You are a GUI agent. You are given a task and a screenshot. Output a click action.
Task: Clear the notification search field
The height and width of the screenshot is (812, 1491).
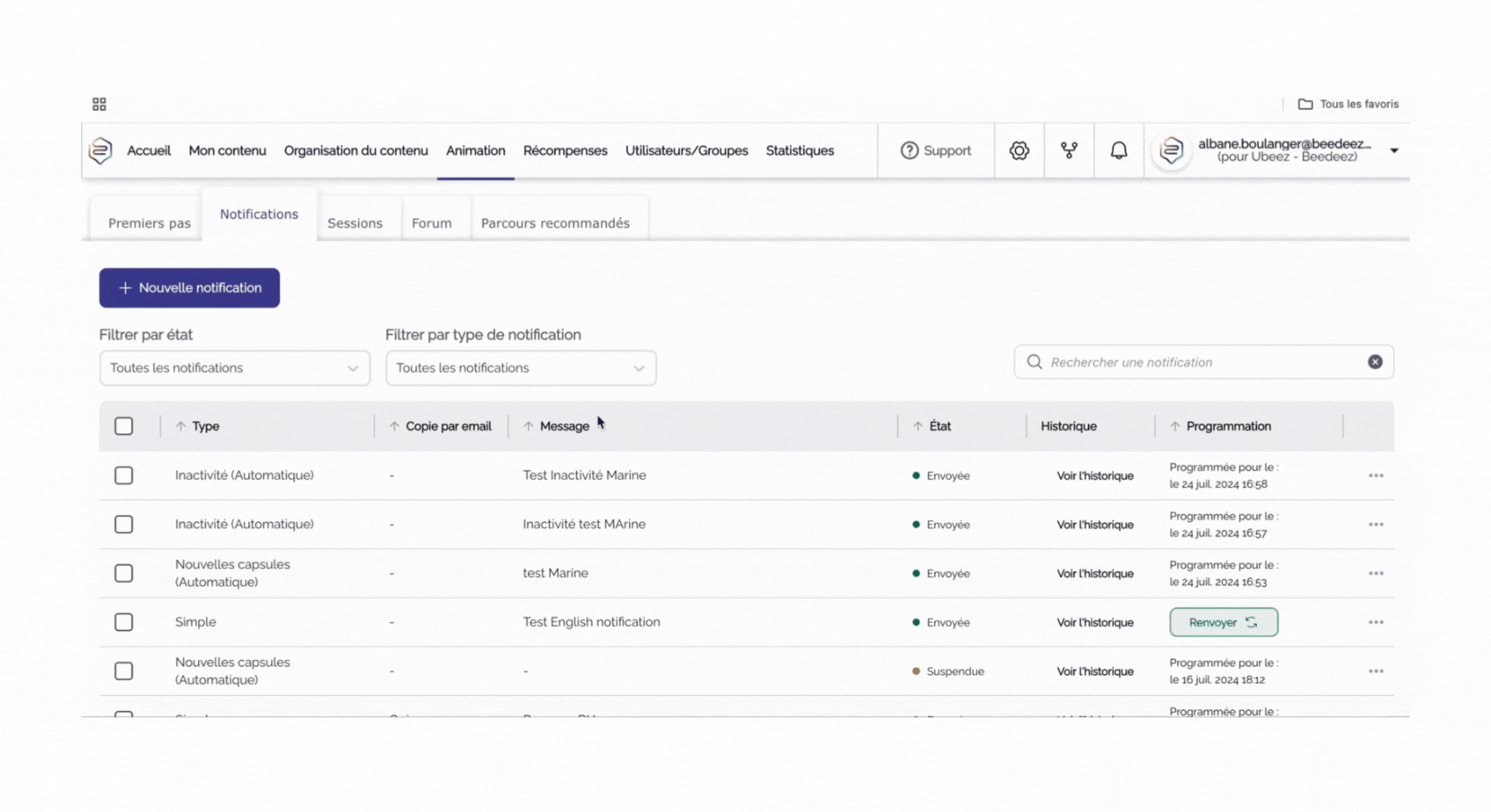[1375, 362]
